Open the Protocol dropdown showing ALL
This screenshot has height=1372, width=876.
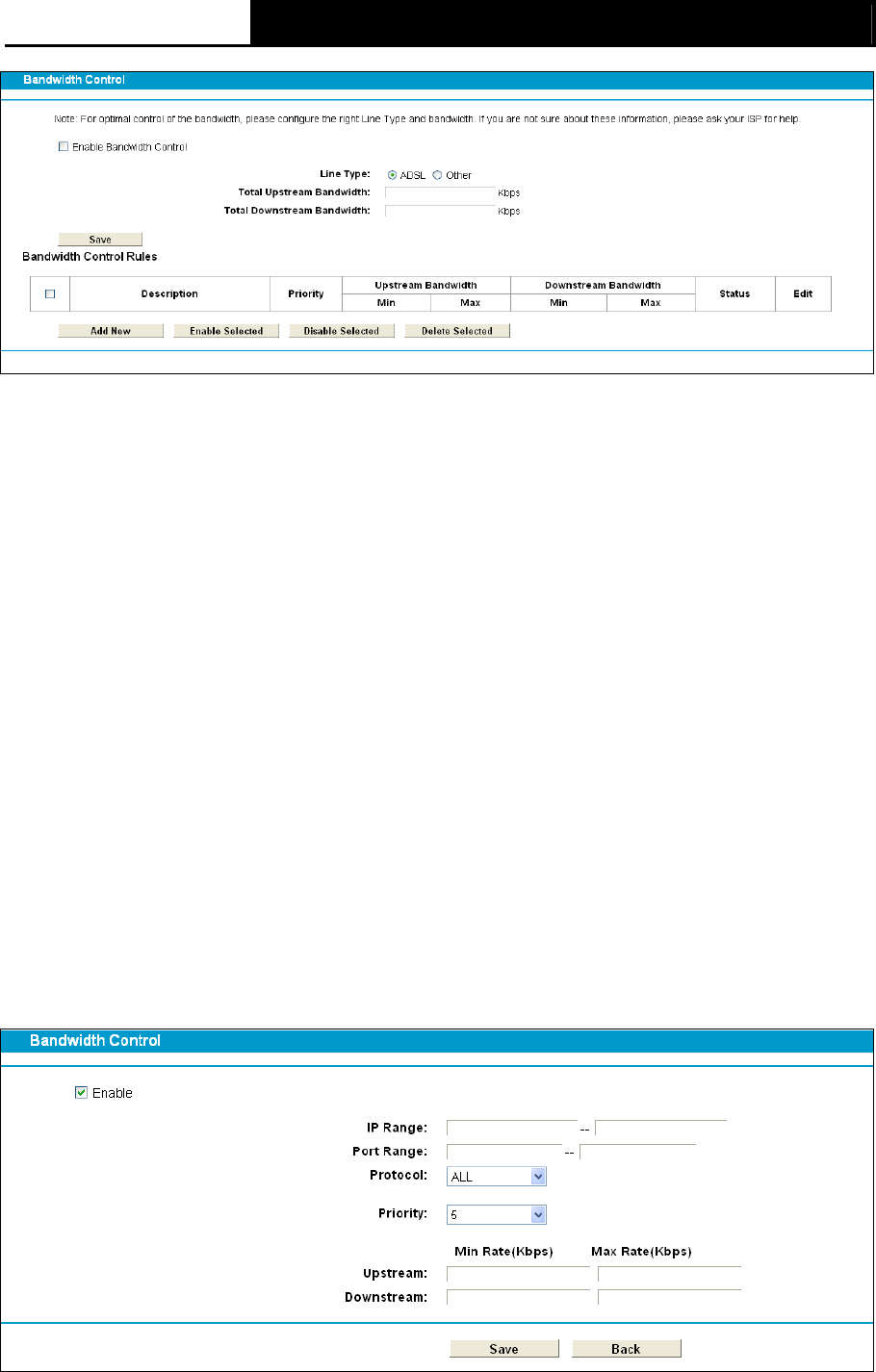497,1177
